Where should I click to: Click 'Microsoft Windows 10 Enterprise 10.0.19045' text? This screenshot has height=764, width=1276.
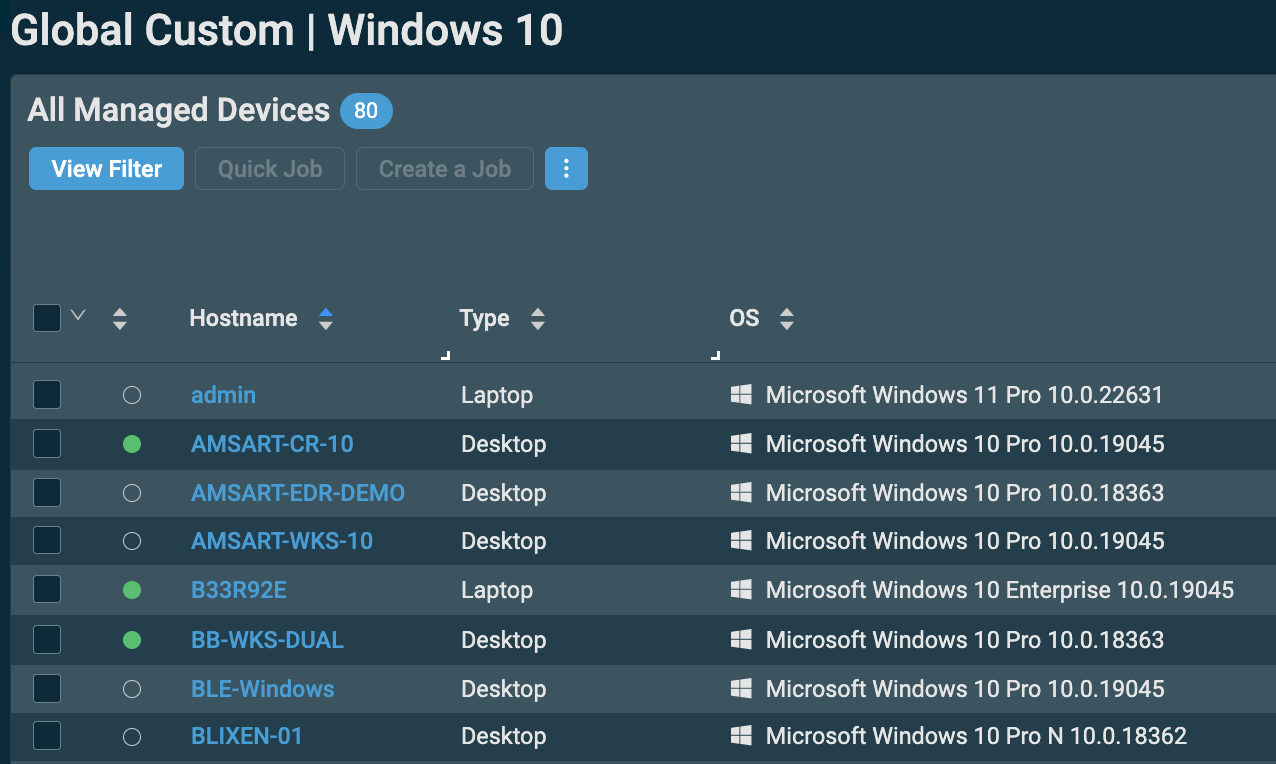[x=1000, y=590]
